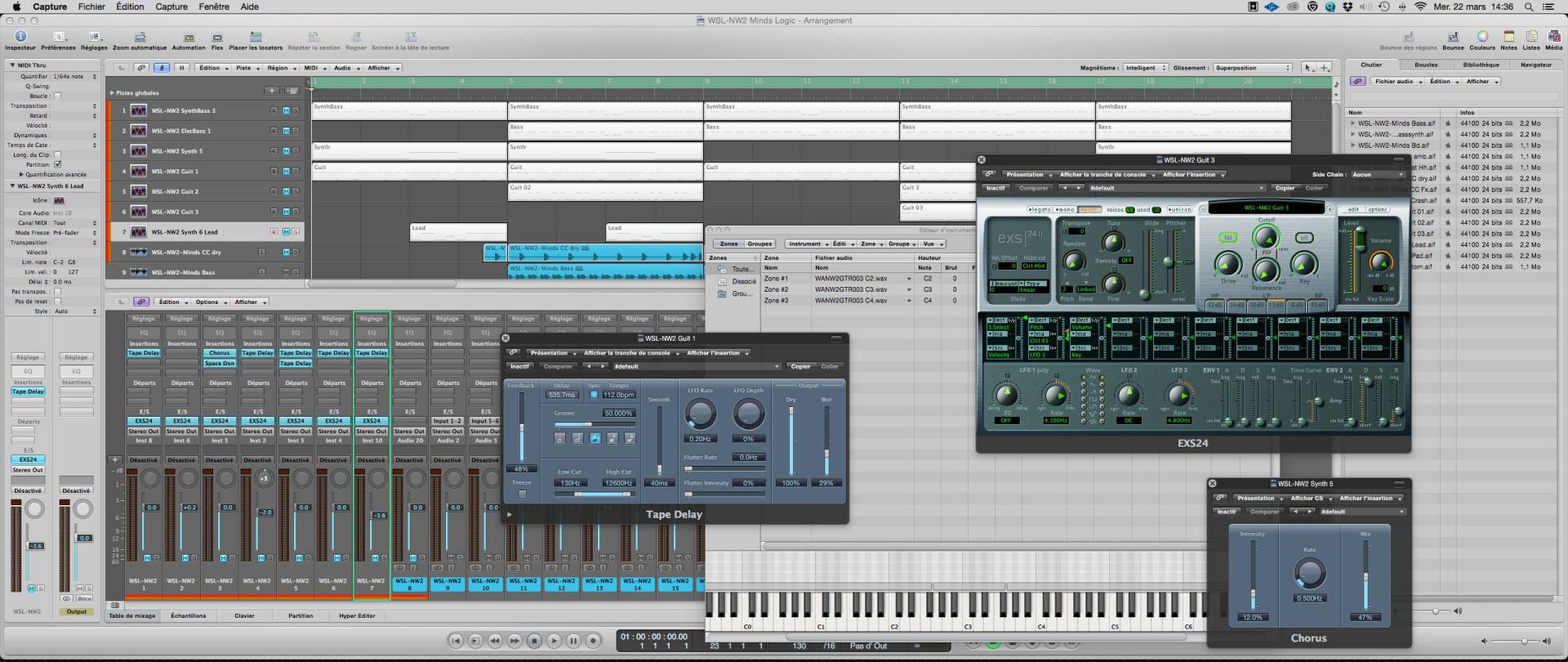Switch to the Navigateur tab

(1536, 65)
